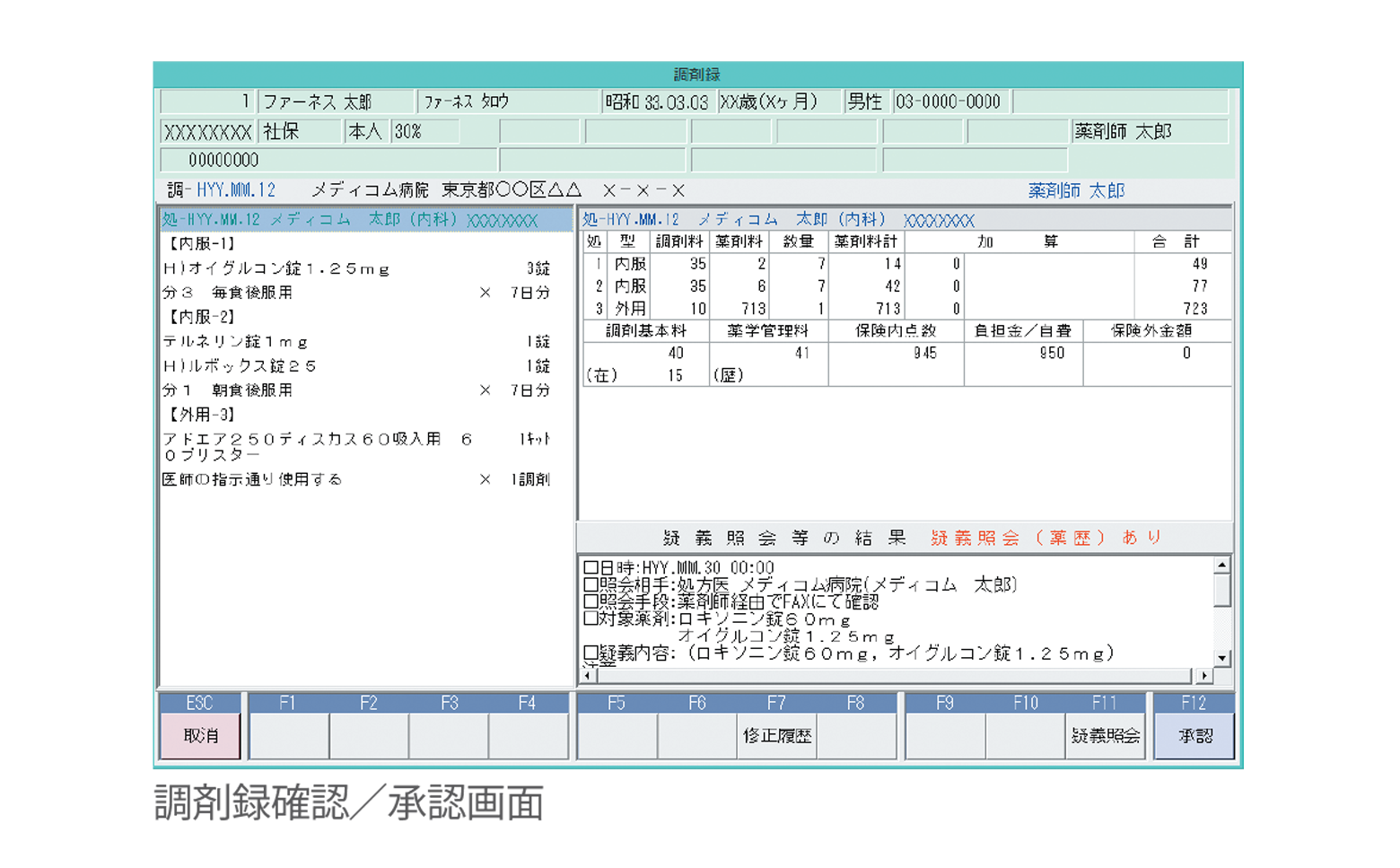Viewport: 1400px width, 868px height.
Task: Select the patient name field ファーネス 太郎
Action: coord(336,102)
